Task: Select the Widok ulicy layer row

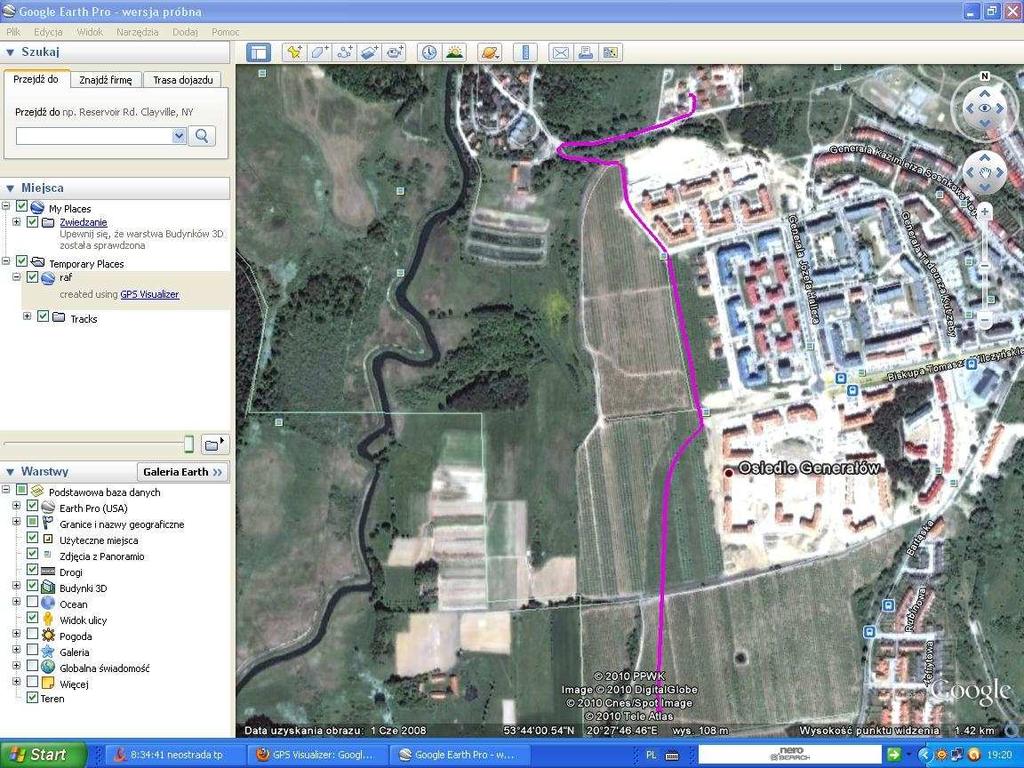Action: (x=83, y=620)
